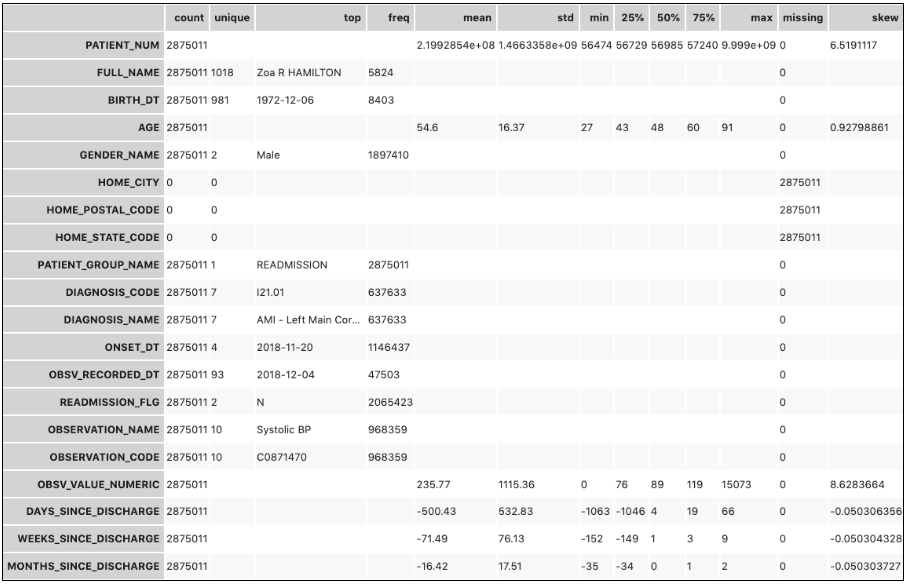Click the '2.1992854e+08' mean cell
906x584 pixels.
(x=455, y=45)
